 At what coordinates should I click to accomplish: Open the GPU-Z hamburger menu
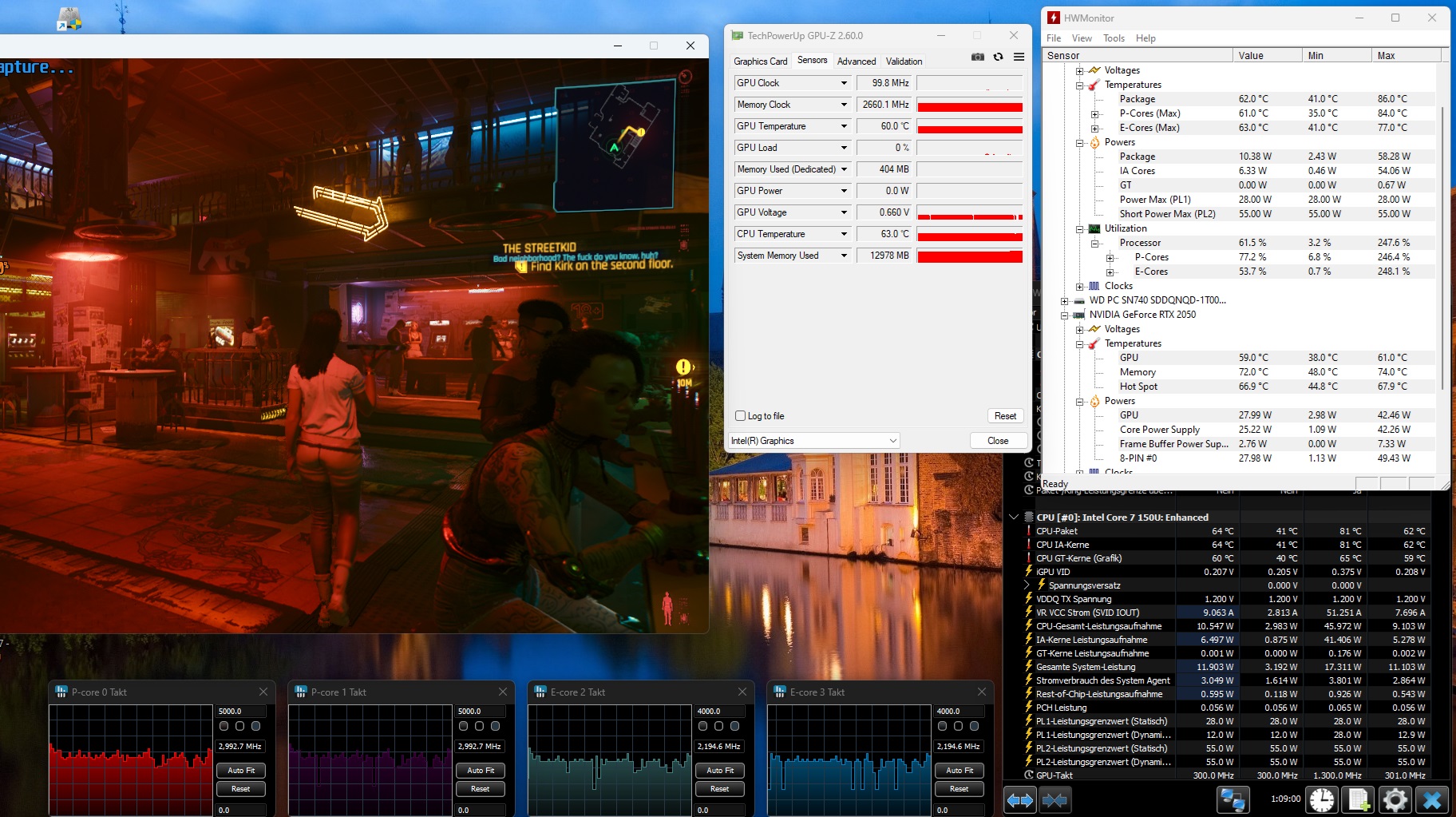(1019, 57)
